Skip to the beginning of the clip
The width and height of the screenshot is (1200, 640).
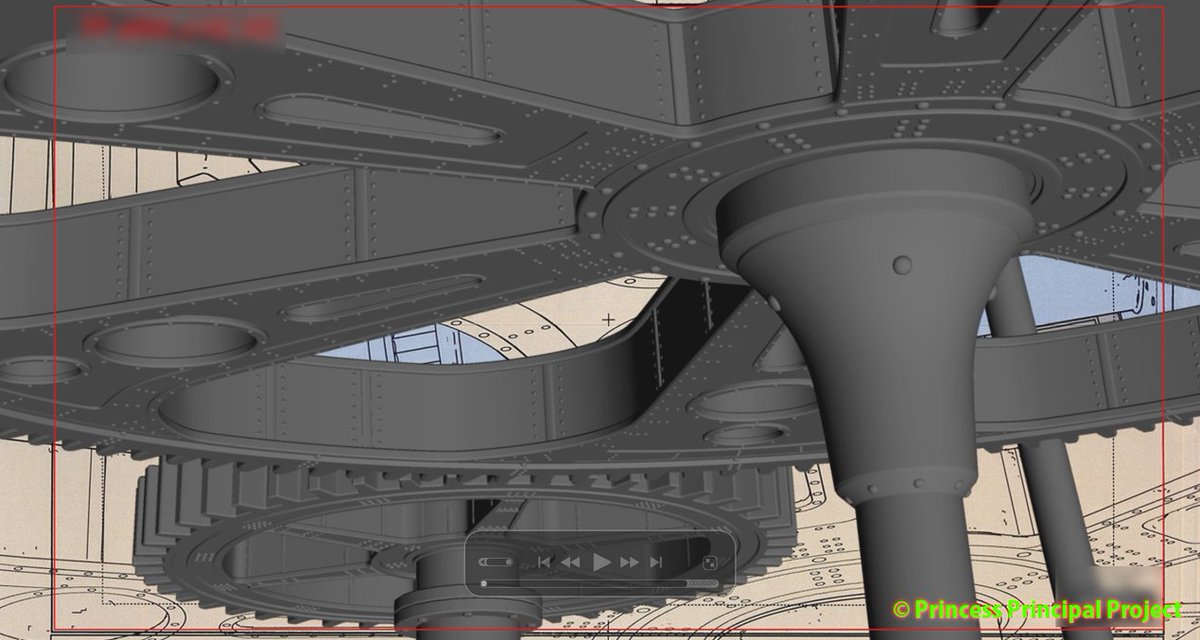point(544,562)
